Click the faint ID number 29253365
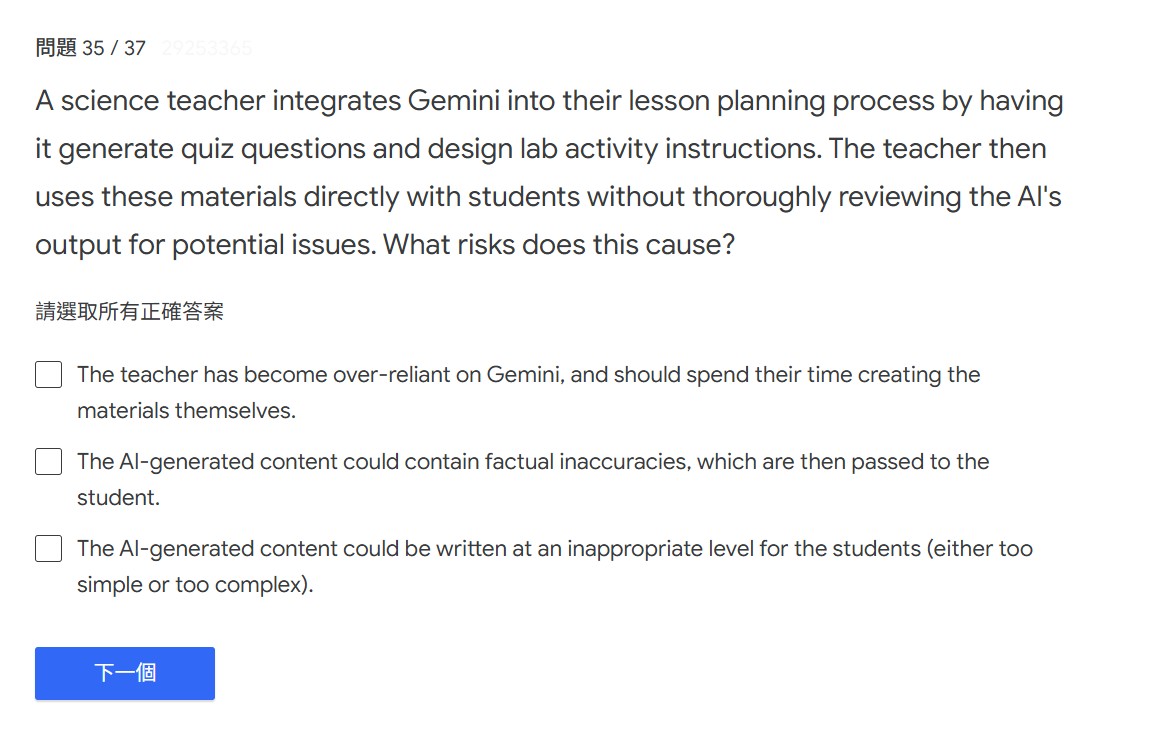 pyautogui.click(x=206, y=48)
